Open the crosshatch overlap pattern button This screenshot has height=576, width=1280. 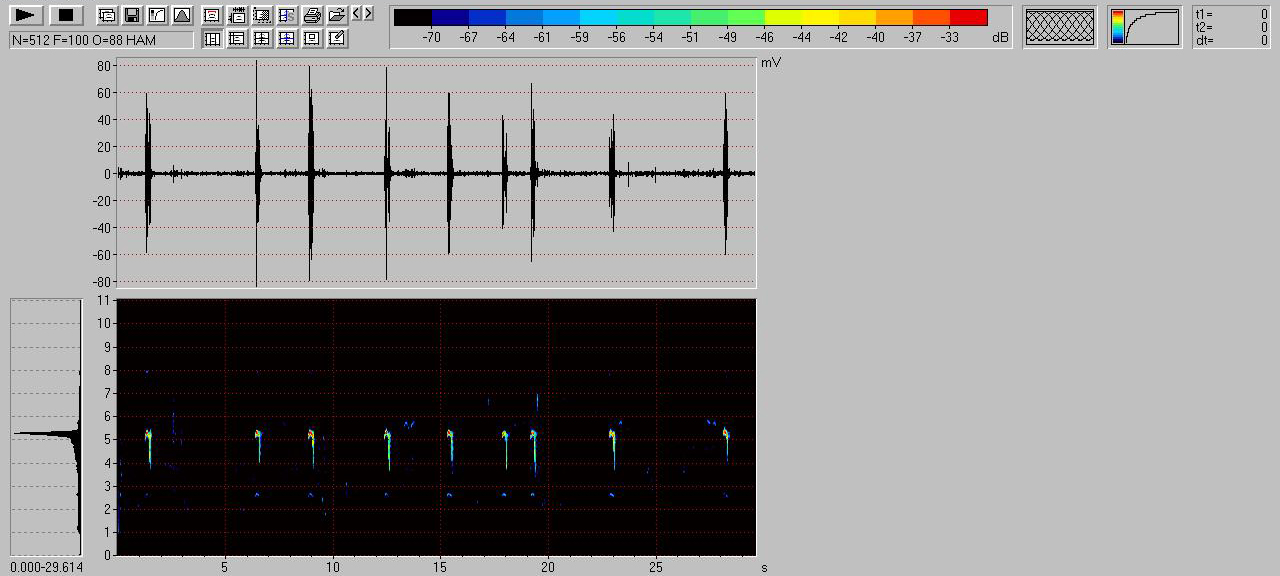[x=1060, y=27]
